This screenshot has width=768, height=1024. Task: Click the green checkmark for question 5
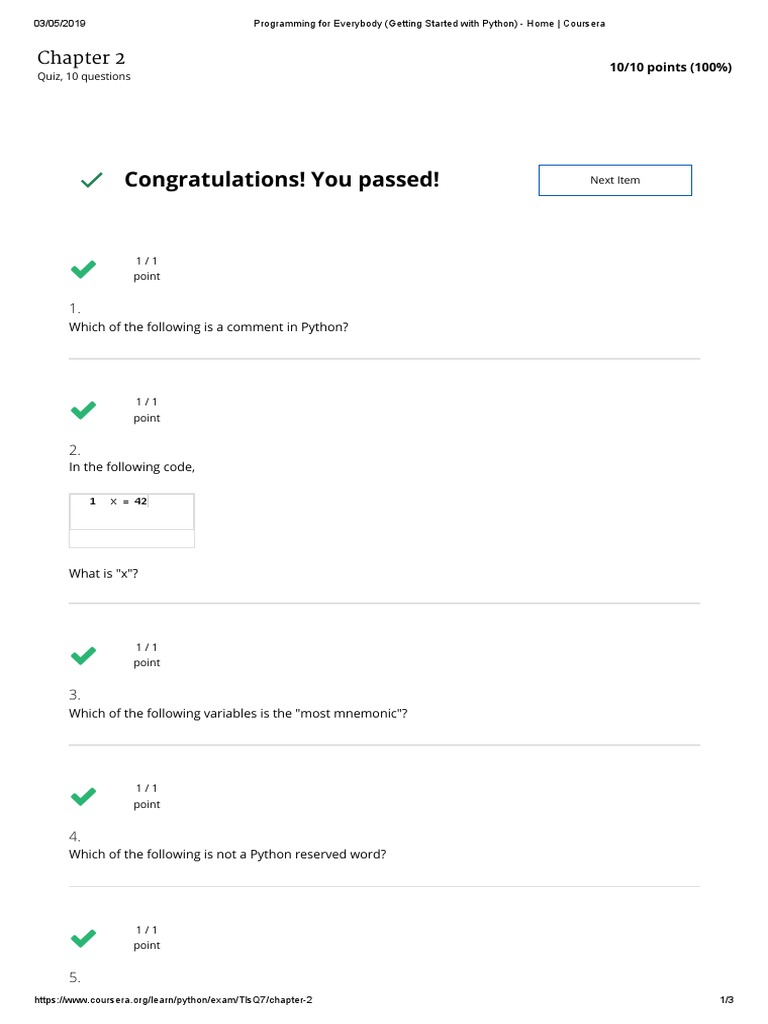point(83,938)
